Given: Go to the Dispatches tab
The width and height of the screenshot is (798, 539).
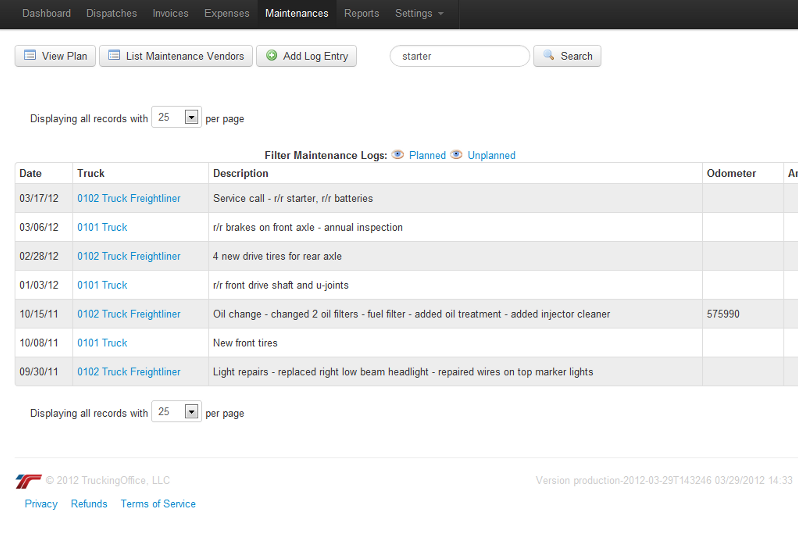Looking at the screenshot, I should [112, 14].
